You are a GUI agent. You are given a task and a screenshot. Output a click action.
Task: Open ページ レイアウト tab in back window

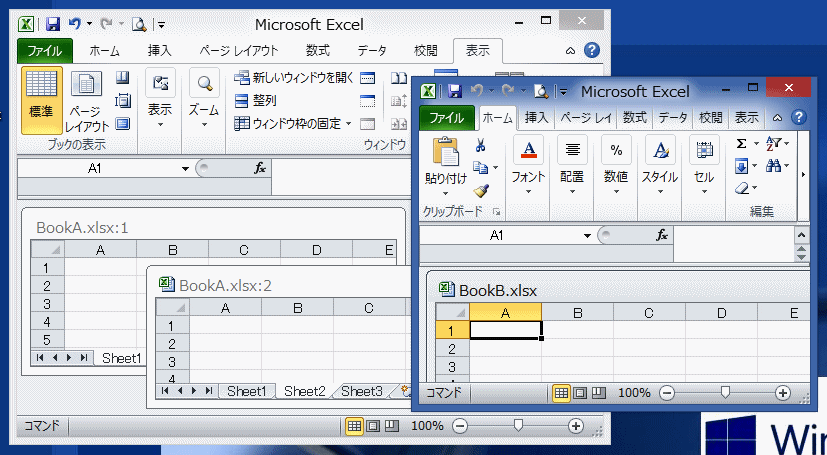(238, 51)
